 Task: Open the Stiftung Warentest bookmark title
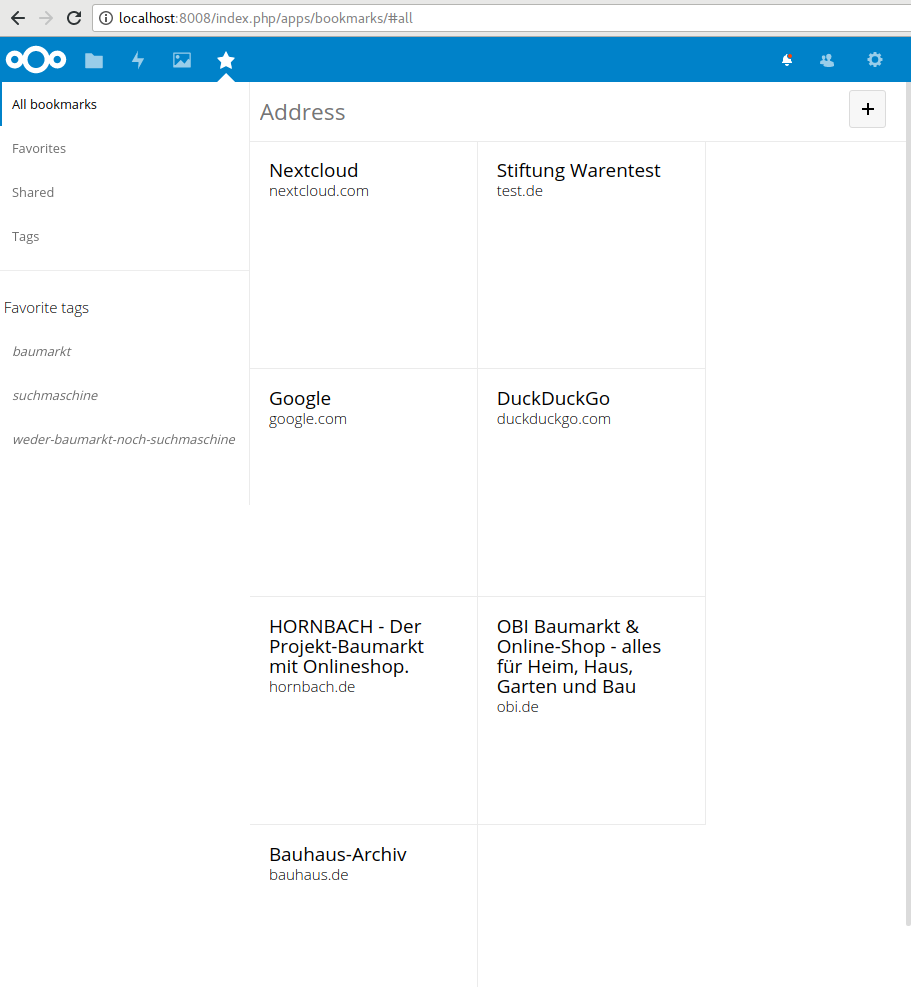click(x=579, y=171)
